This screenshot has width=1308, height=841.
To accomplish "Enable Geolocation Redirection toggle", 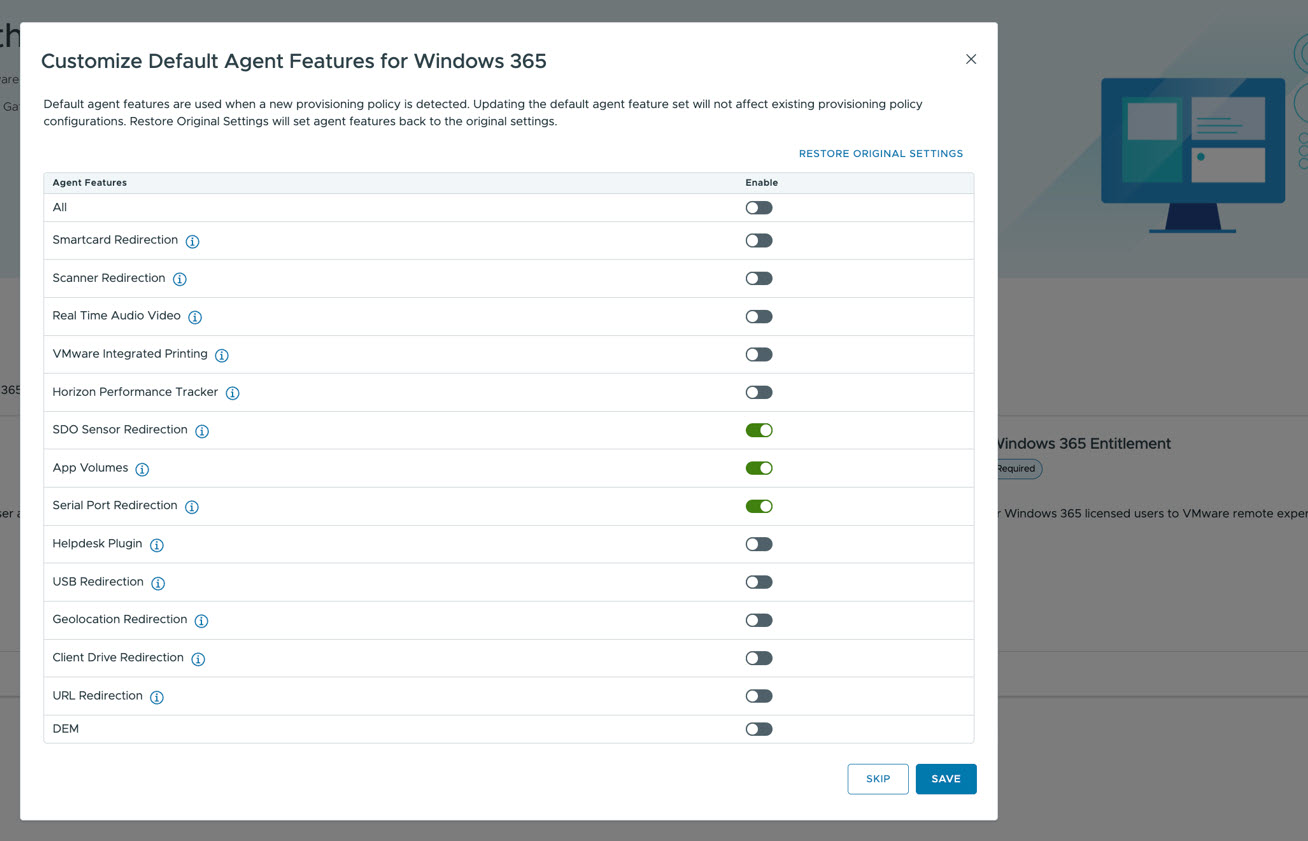I will (x=759, y=620).
